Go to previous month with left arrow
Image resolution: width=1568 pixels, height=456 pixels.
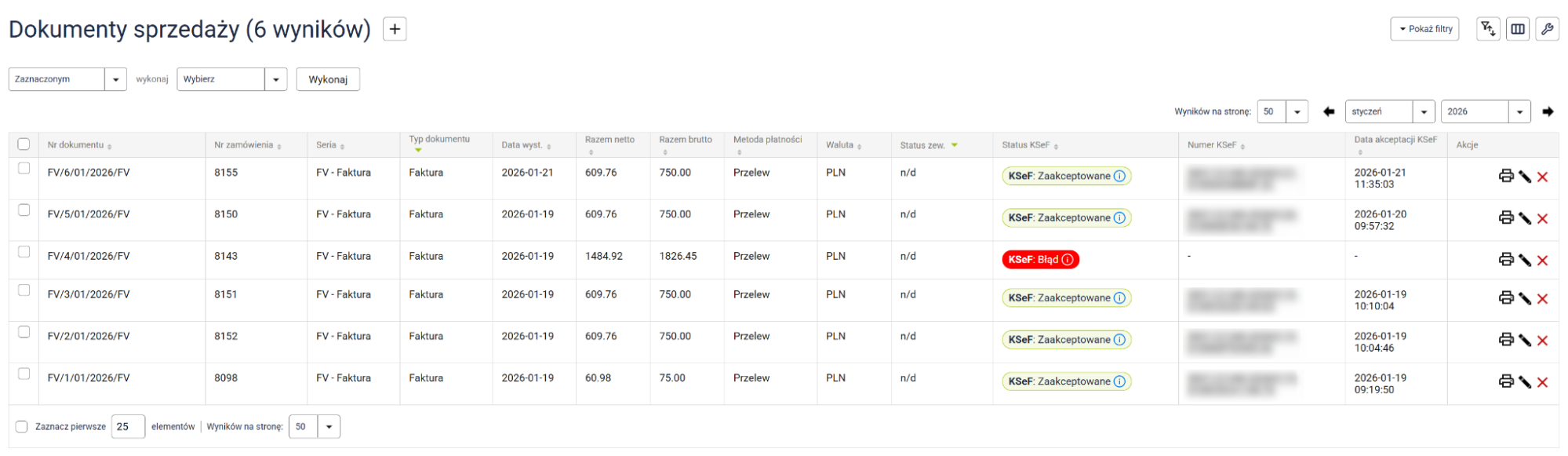(1329, 111)
